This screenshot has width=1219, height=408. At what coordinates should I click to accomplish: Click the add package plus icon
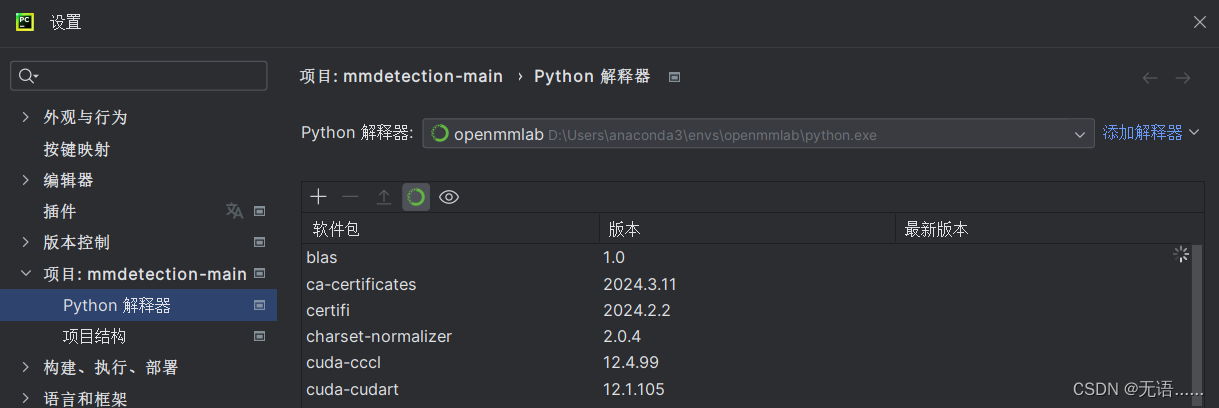pos(319,197)
